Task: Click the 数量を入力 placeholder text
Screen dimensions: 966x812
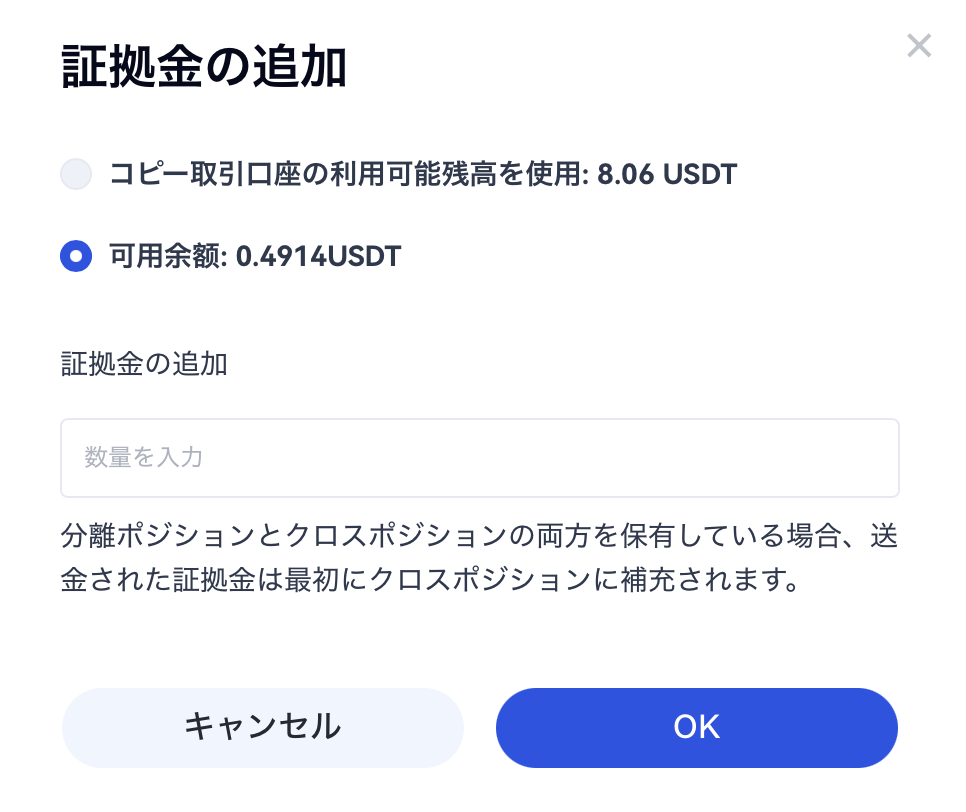Action: 144,458
